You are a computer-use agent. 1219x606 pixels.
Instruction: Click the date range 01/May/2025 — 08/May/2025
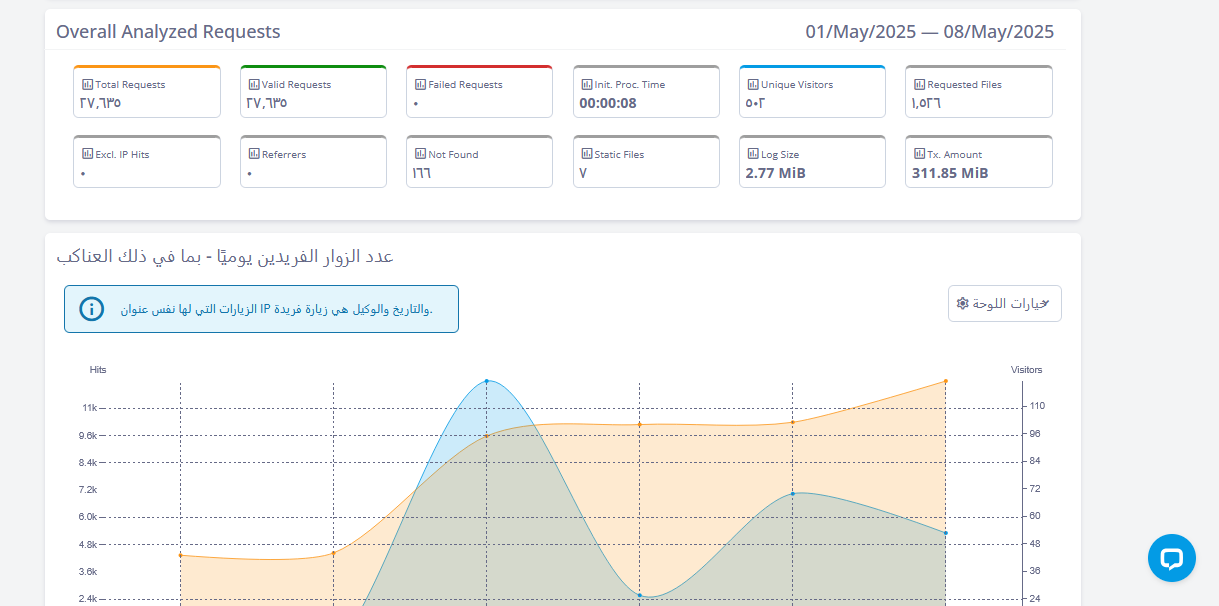pyautogui.click(x=930, y=32)
